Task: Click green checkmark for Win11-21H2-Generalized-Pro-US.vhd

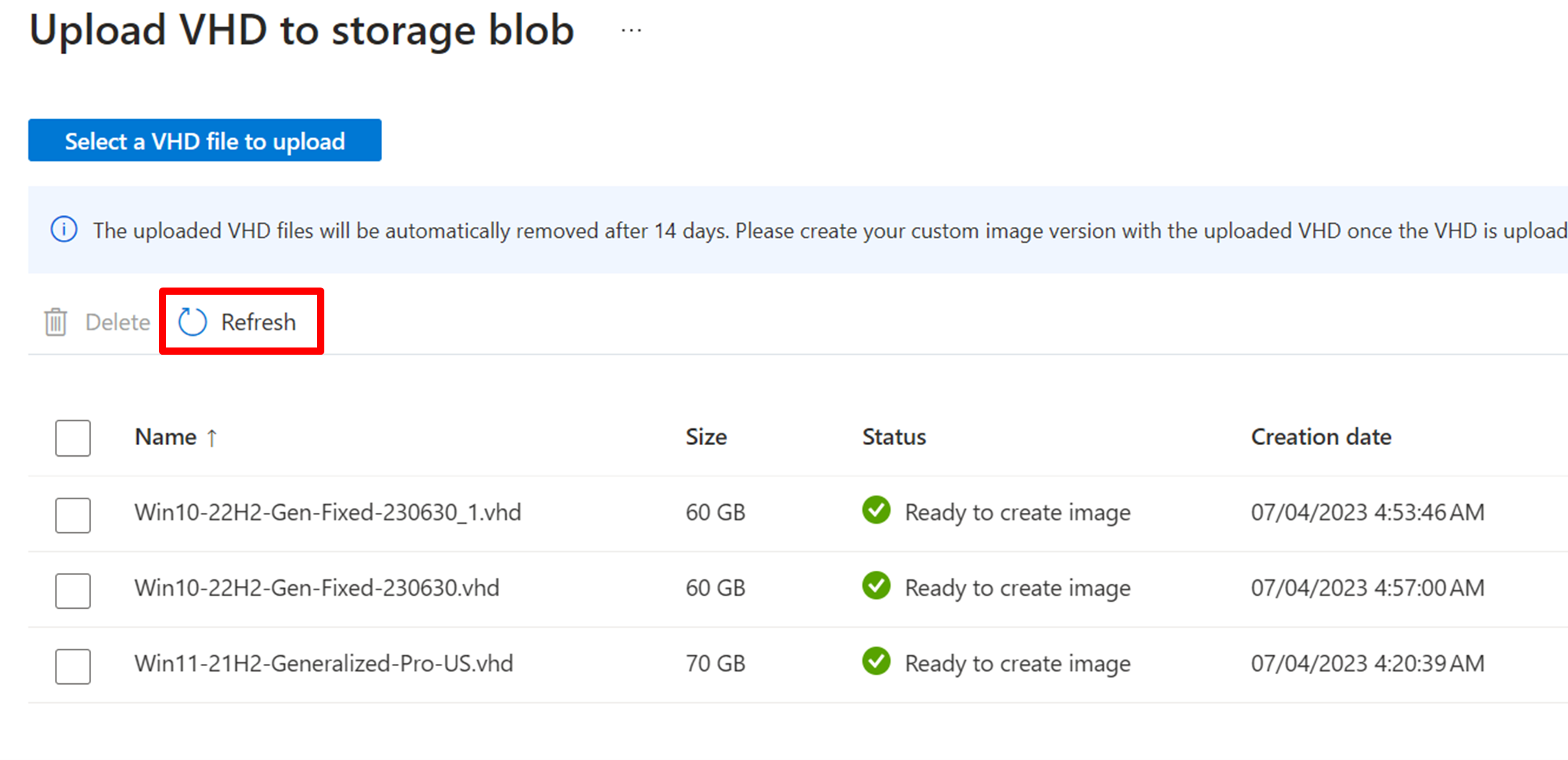Action: pos(876,662)
